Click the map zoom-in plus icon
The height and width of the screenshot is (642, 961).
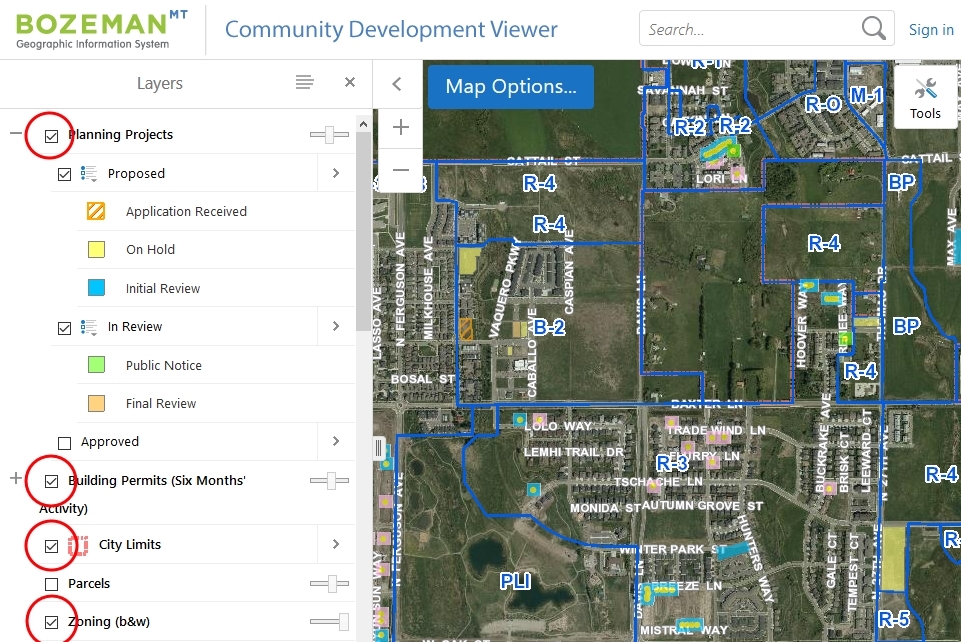pos(400,127)
